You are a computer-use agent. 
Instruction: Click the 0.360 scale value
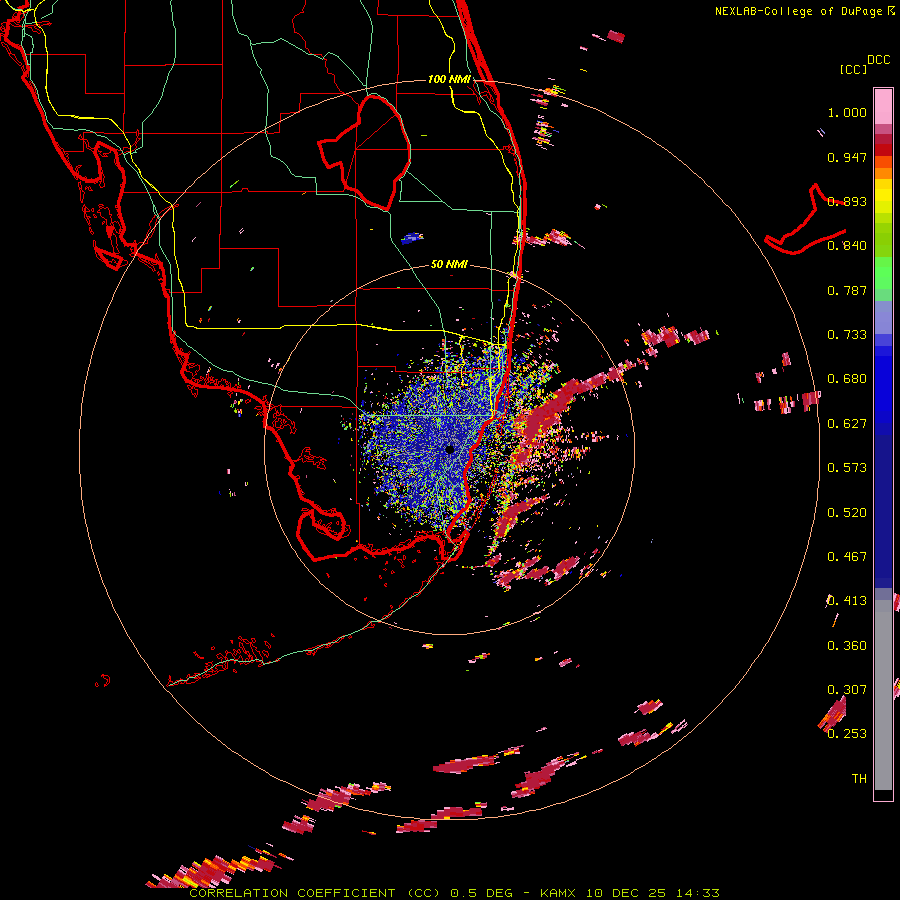[x=847, y=646]
